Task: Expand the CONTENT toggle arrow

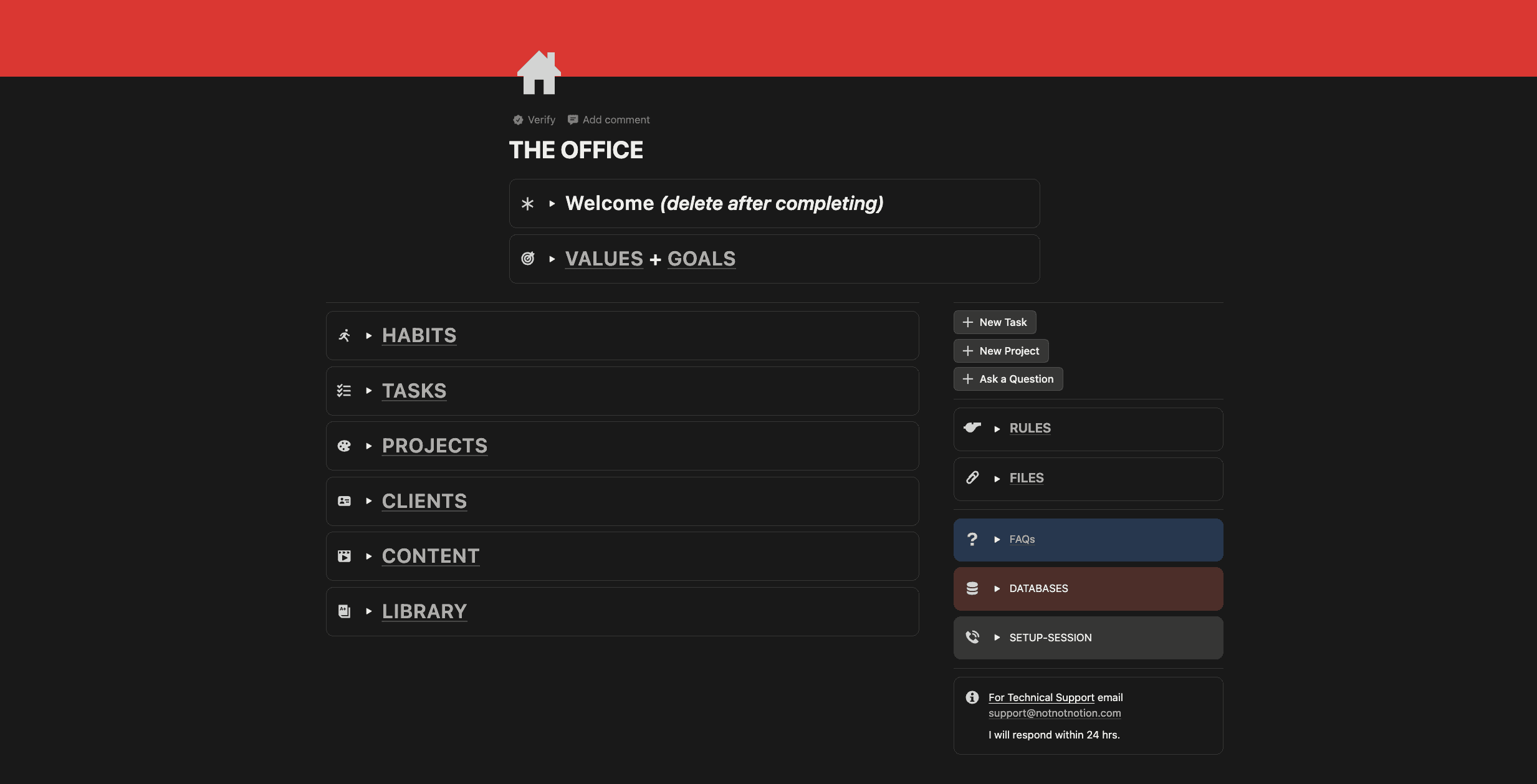Action: (x=369, y=557)
